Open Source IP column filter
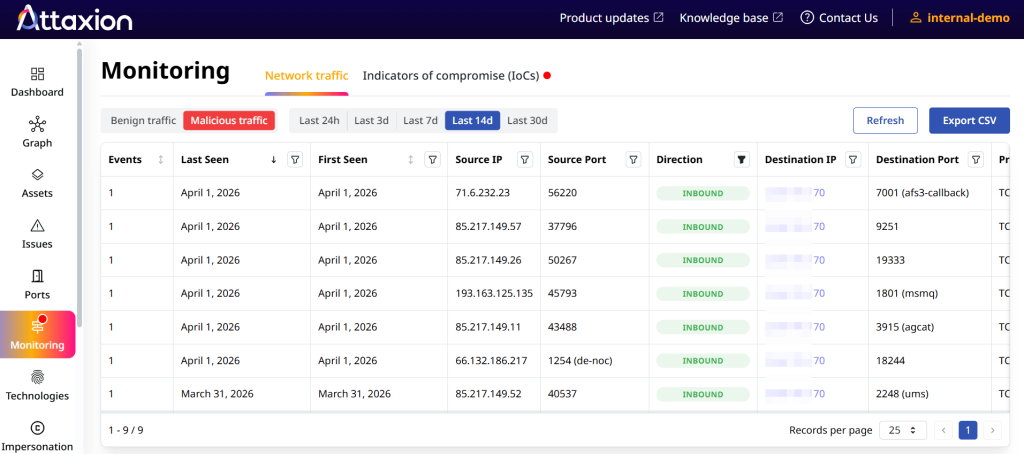1024x454 pixels. coord(525,159)
